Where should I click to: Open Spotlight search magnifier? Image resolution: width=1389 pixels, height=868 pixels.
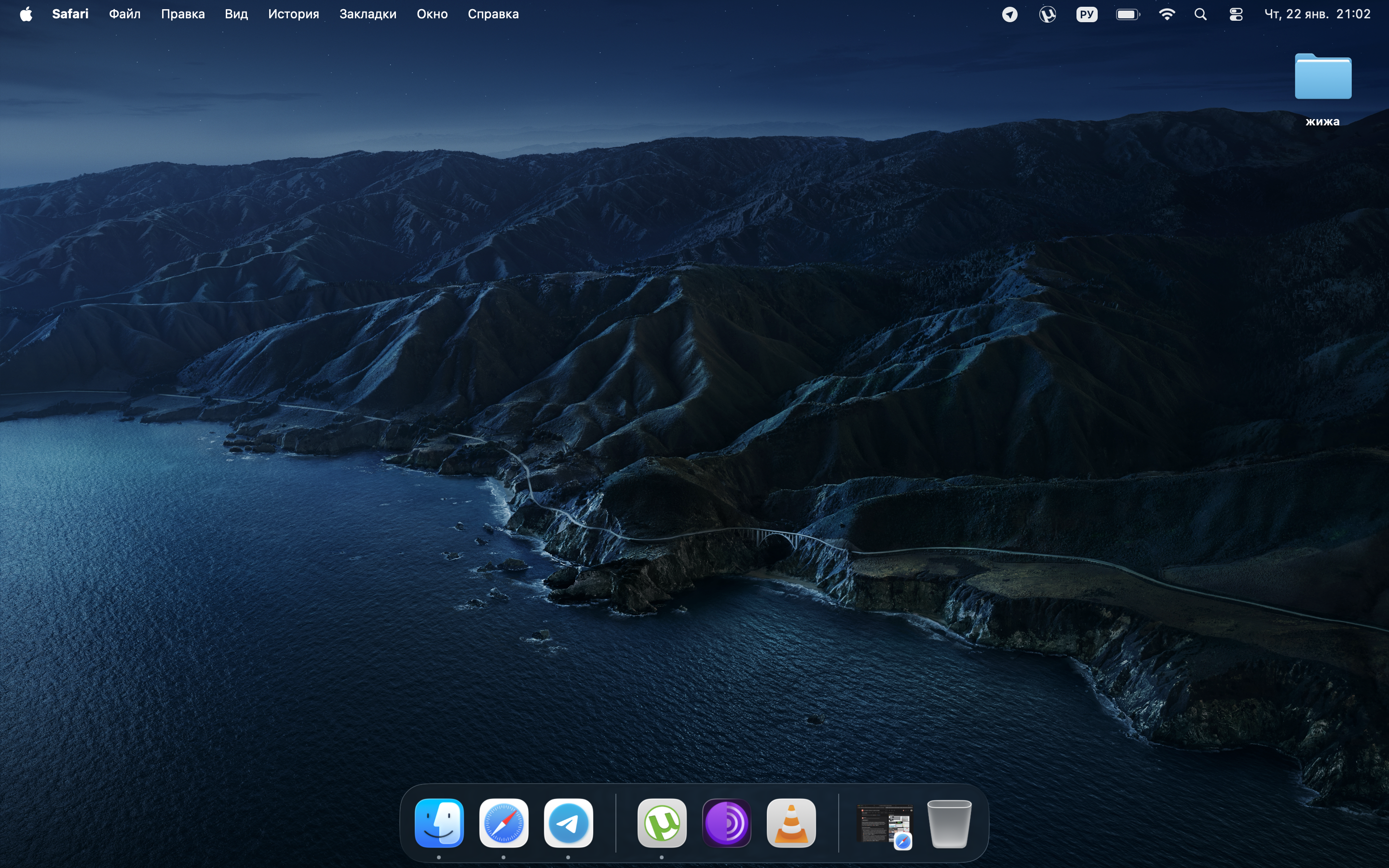click(1200, 14)
